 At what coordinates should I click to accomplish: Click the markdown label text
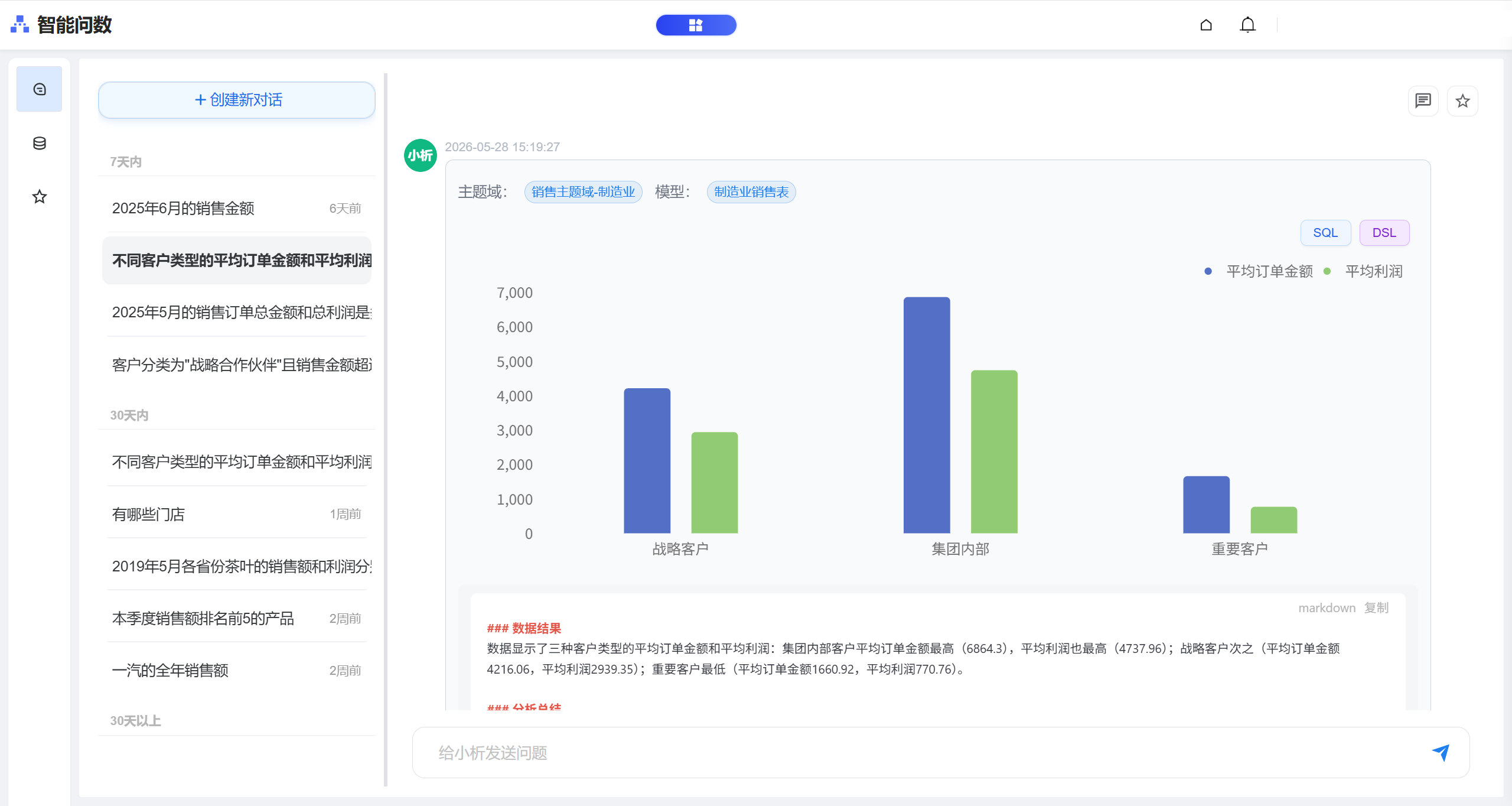click(1327, 607)
